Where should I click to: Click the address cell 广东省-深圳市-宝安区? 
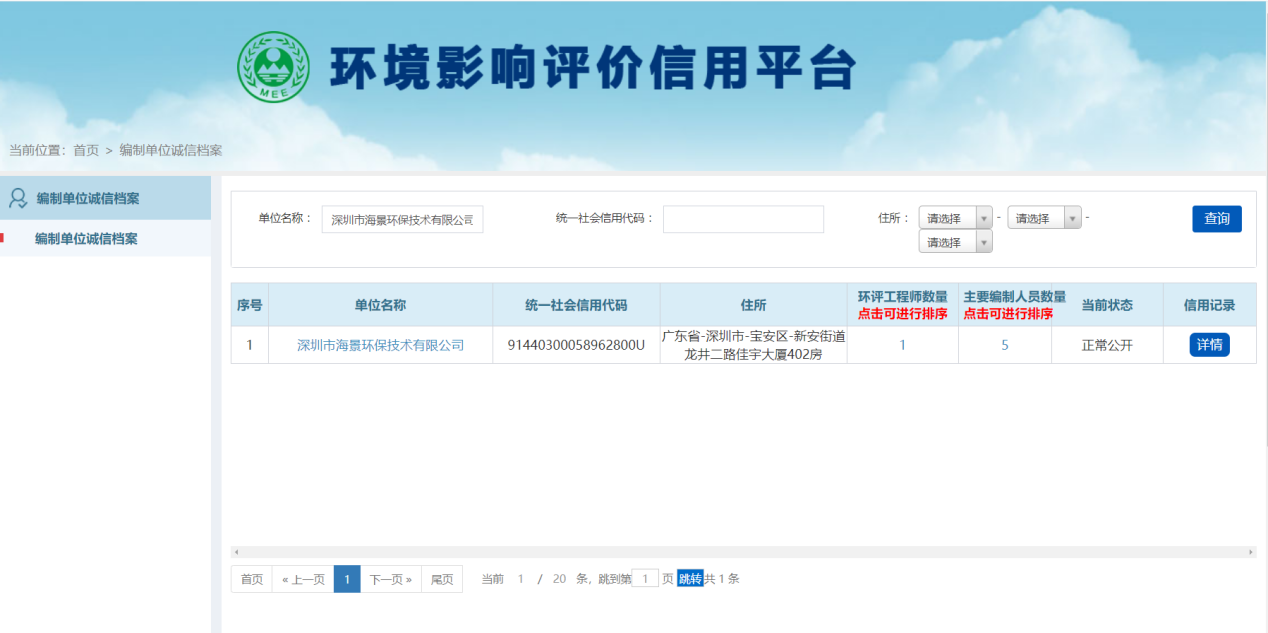[x=754, y=345]
